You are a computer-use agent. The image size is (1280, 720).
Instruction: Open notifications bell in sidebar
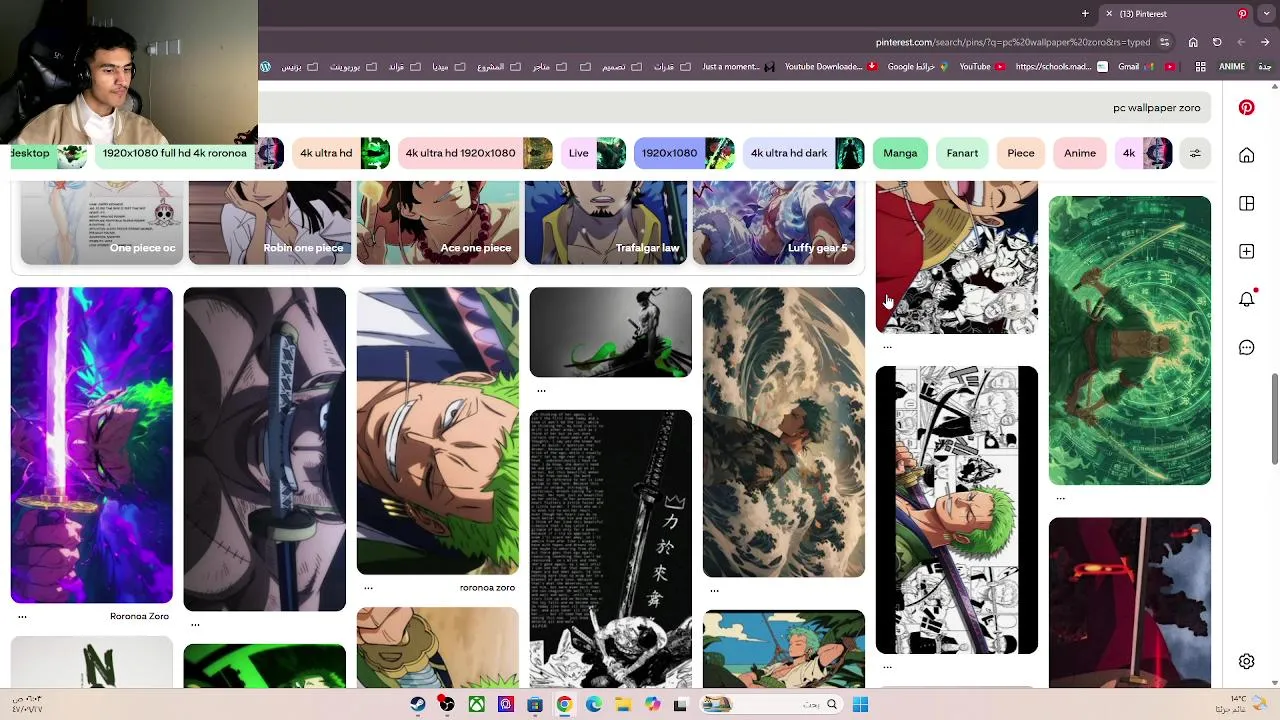tap(1246, 299)
